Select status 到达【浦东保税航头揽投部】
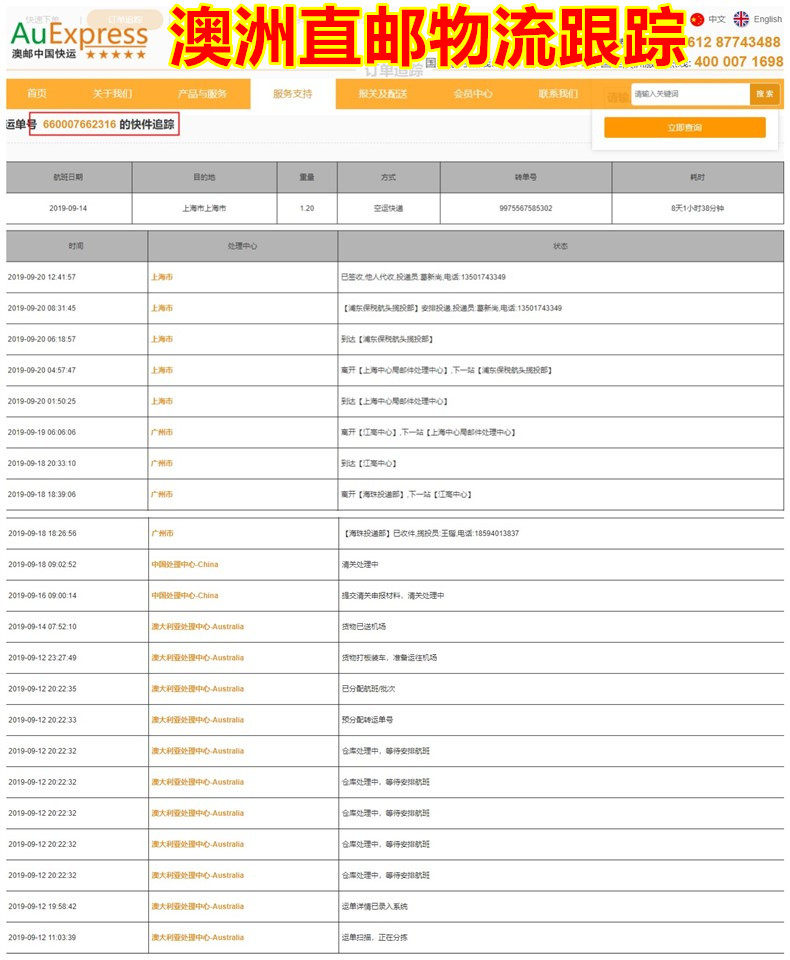 click(x=387, y=339)
